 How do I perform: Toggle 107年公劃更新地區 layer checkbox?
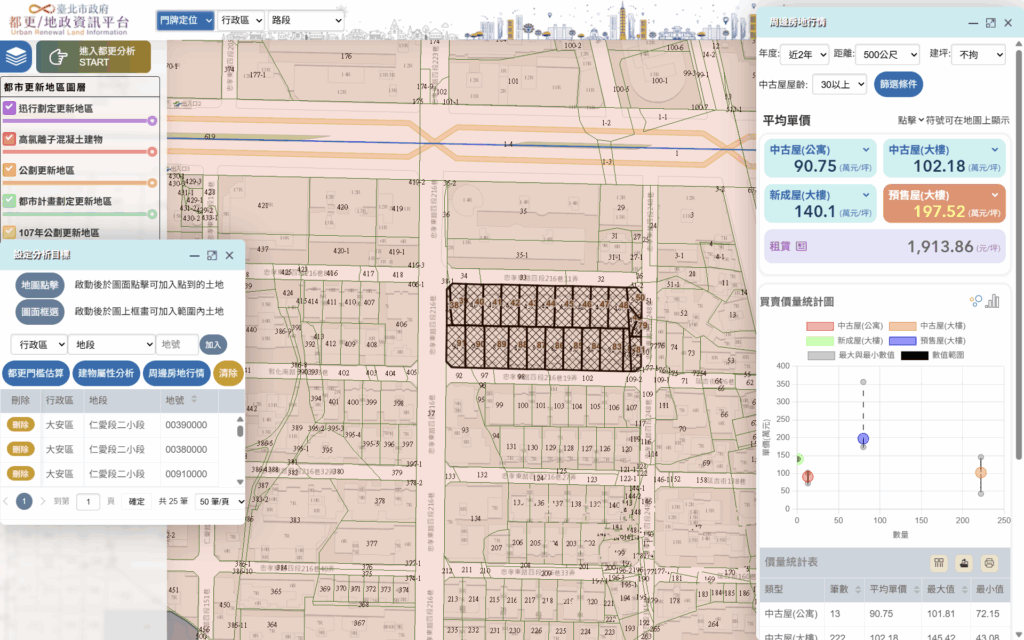pyautogui.click(x=9, y=232)
